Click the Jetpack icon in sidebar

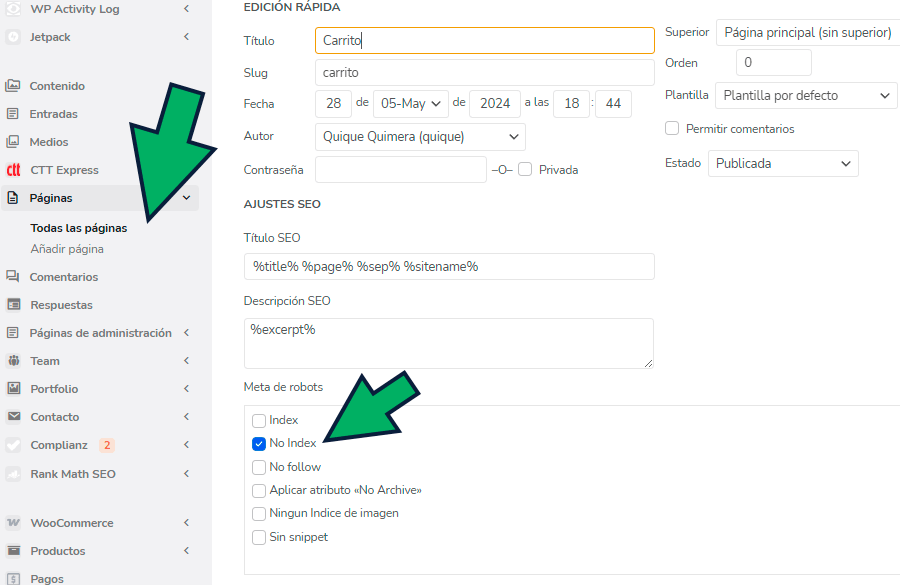point(13,37)
